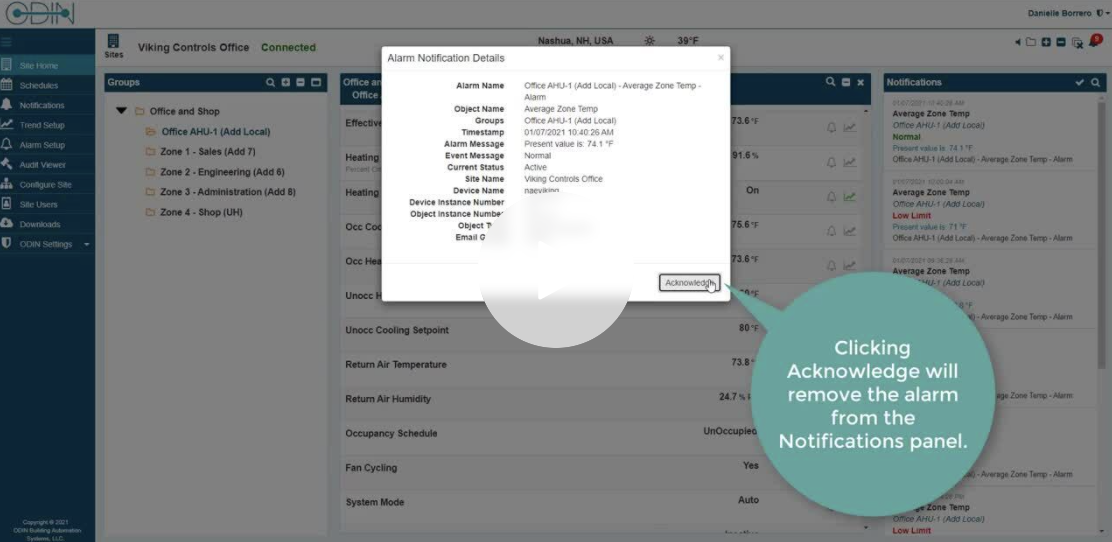
Task: Click the ODIN logo
Action: tap(40, 13)
